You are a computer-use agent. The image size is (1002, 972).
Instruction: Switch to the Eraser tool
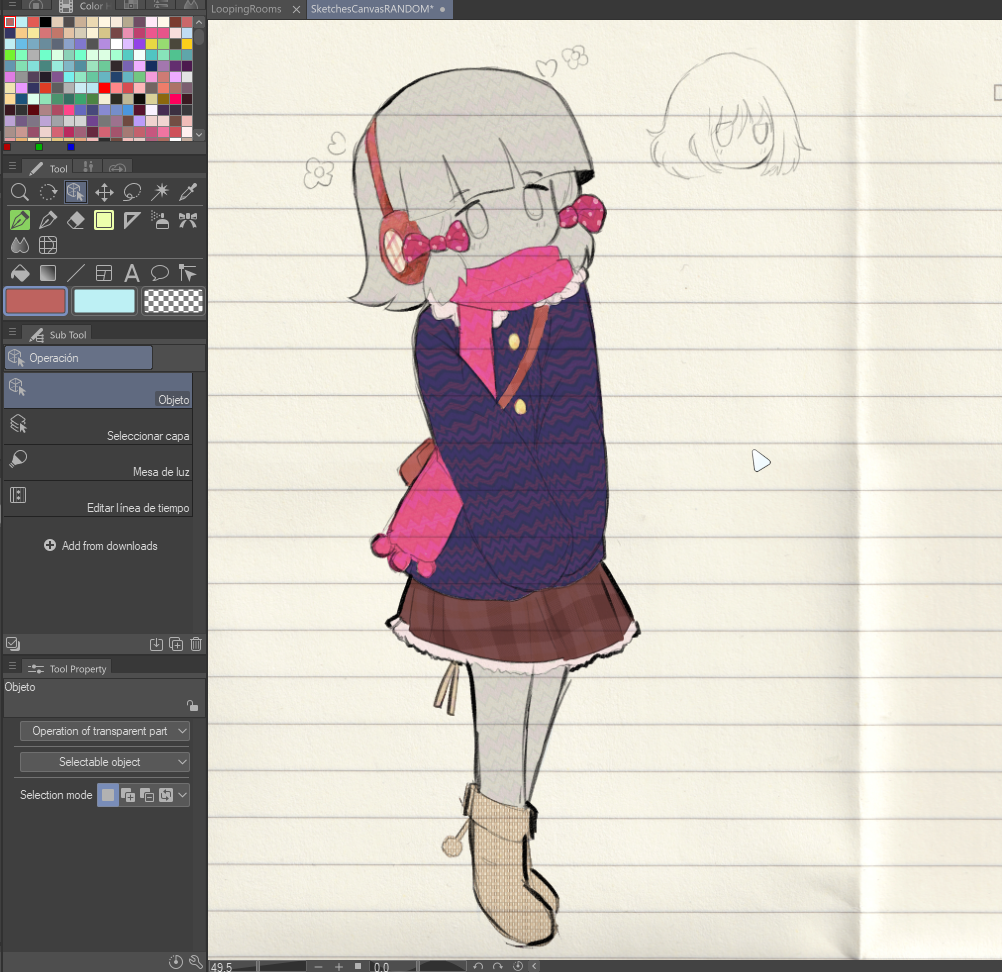pyautogui.click(x=76, y=220)
